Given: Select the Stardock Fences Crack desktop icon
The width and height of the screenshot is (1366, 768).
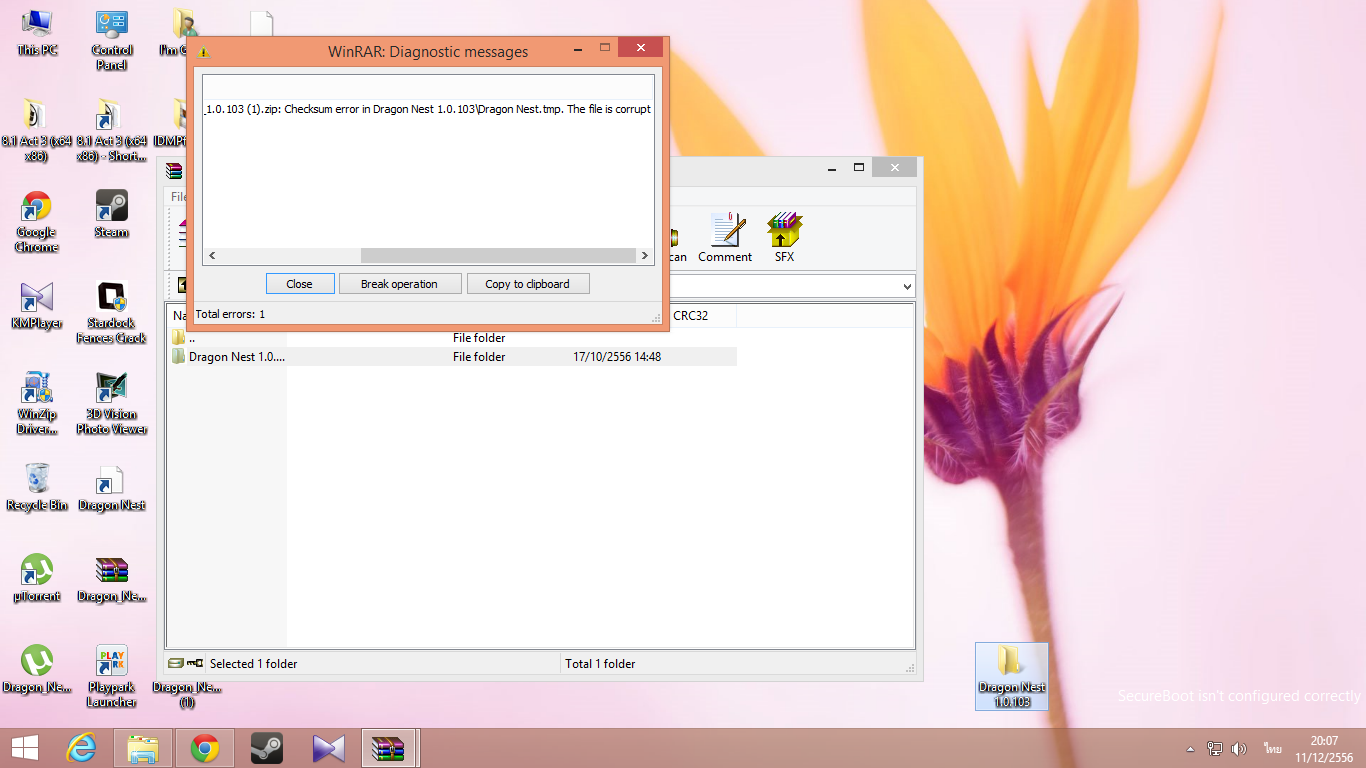Looking at the screenshot, I should [x=111, y=313].
